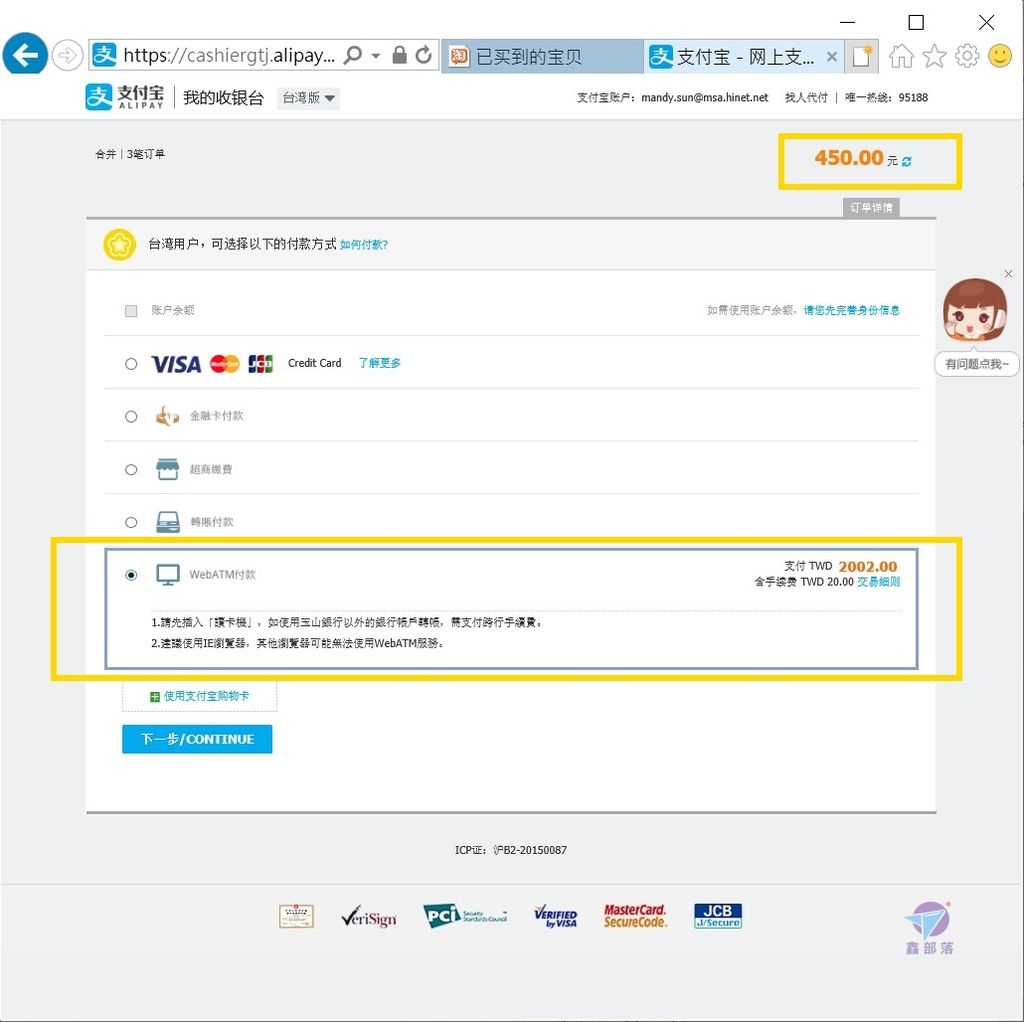
Task: Click the address bar URL field
Action: click(229, 56)
